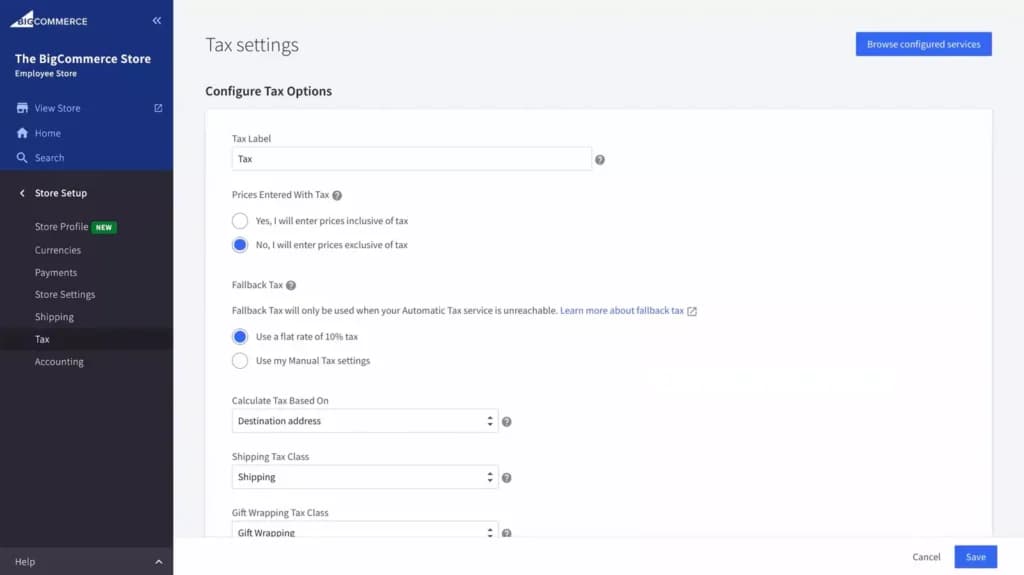Open the Shipping Tax Class dropdown
The height and width of the screenshot is (575, 1024).
(x=365, y=477)
